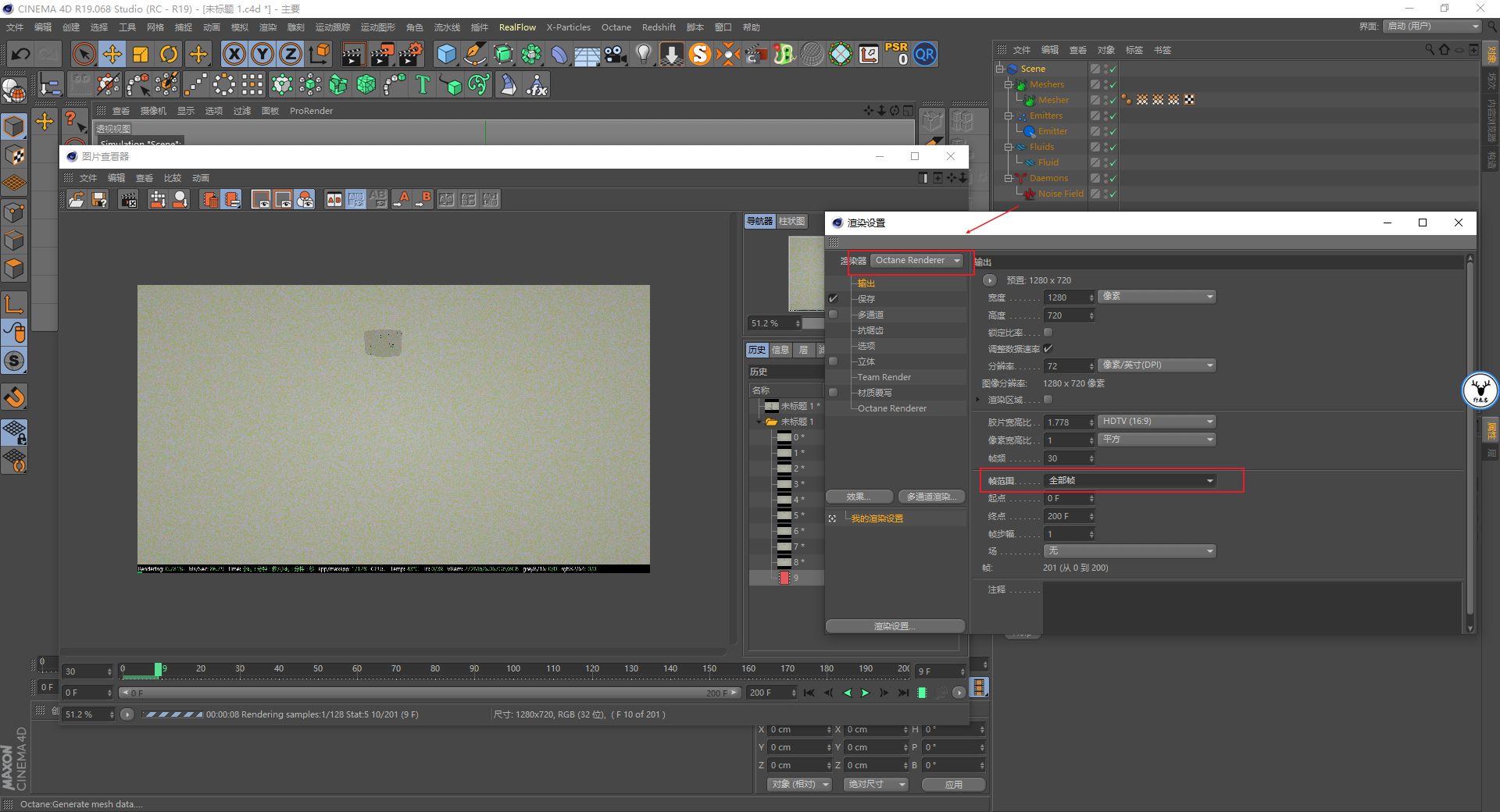Enable the 材质覆写 checkbox
The height and width of the screenshot is (812, 1500).
[833, 393]
